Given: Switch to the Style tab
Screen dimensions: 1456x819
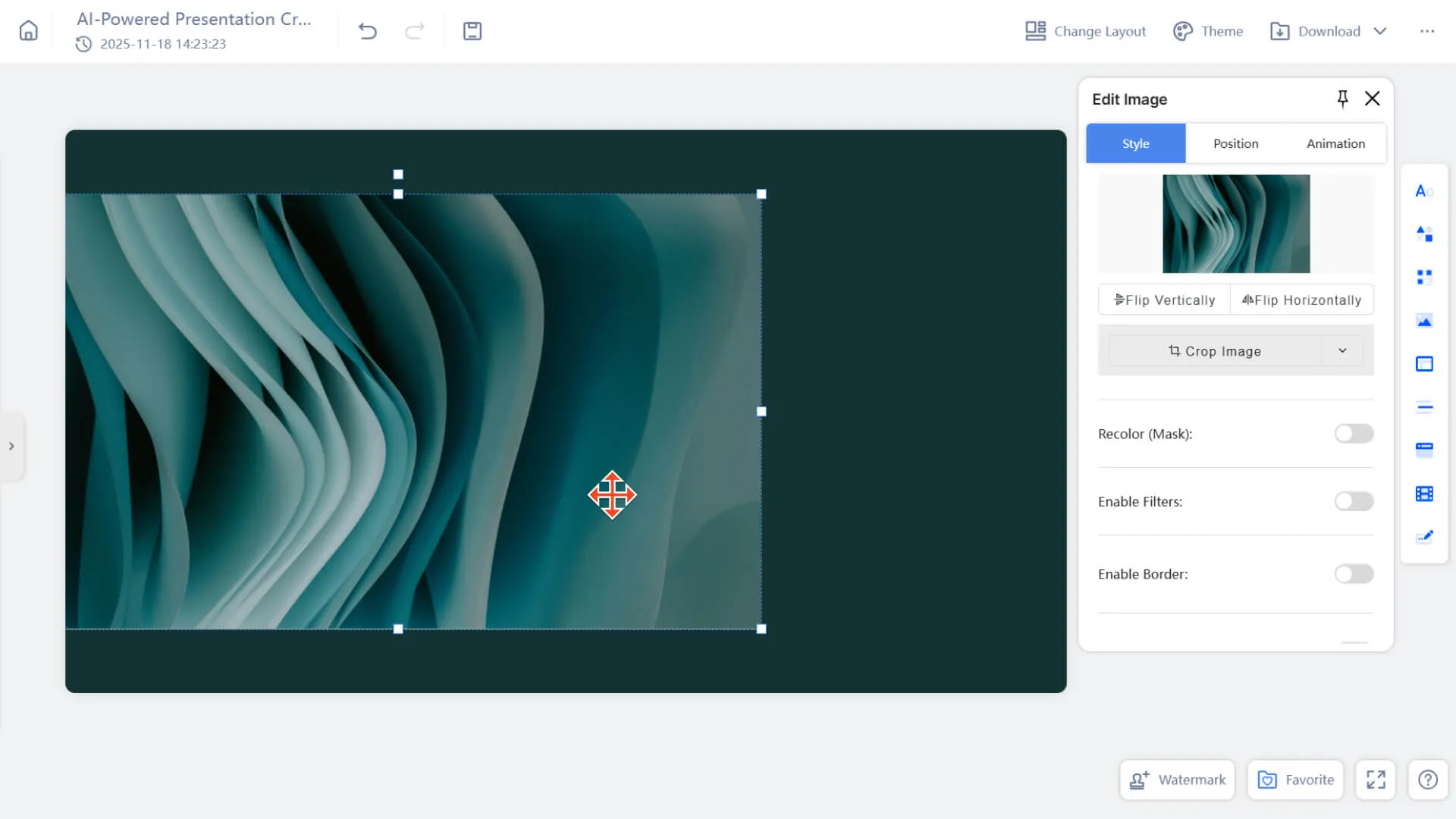Looking at the screenshot, I should click(x=1136, y=143).
